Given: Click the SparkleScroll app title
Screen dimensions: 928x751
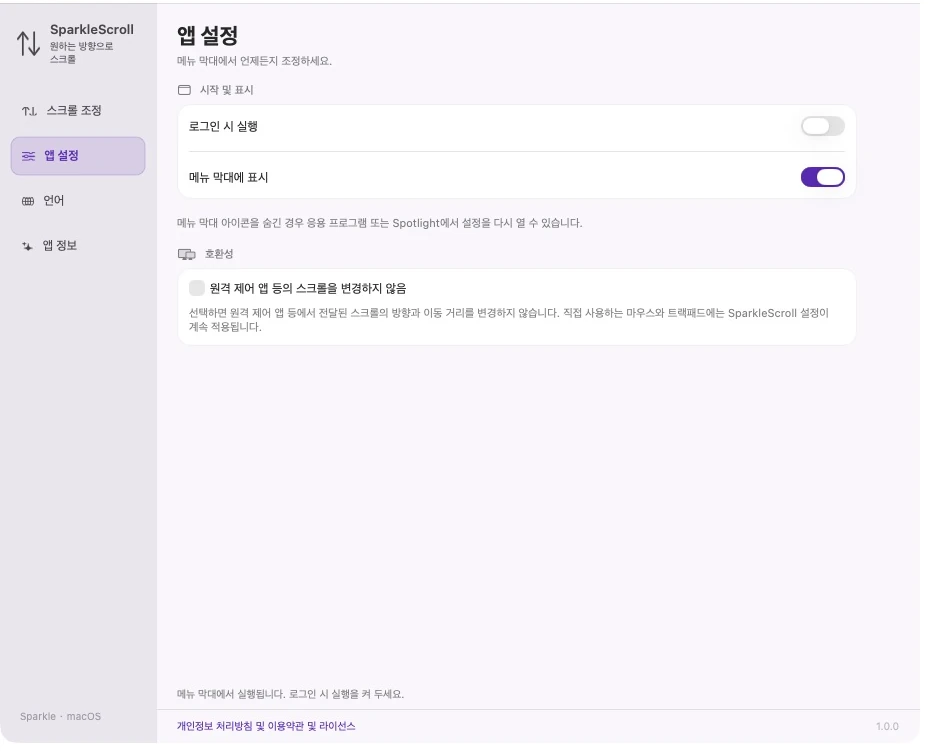Looking at the screenshot, I should point(92,30).
